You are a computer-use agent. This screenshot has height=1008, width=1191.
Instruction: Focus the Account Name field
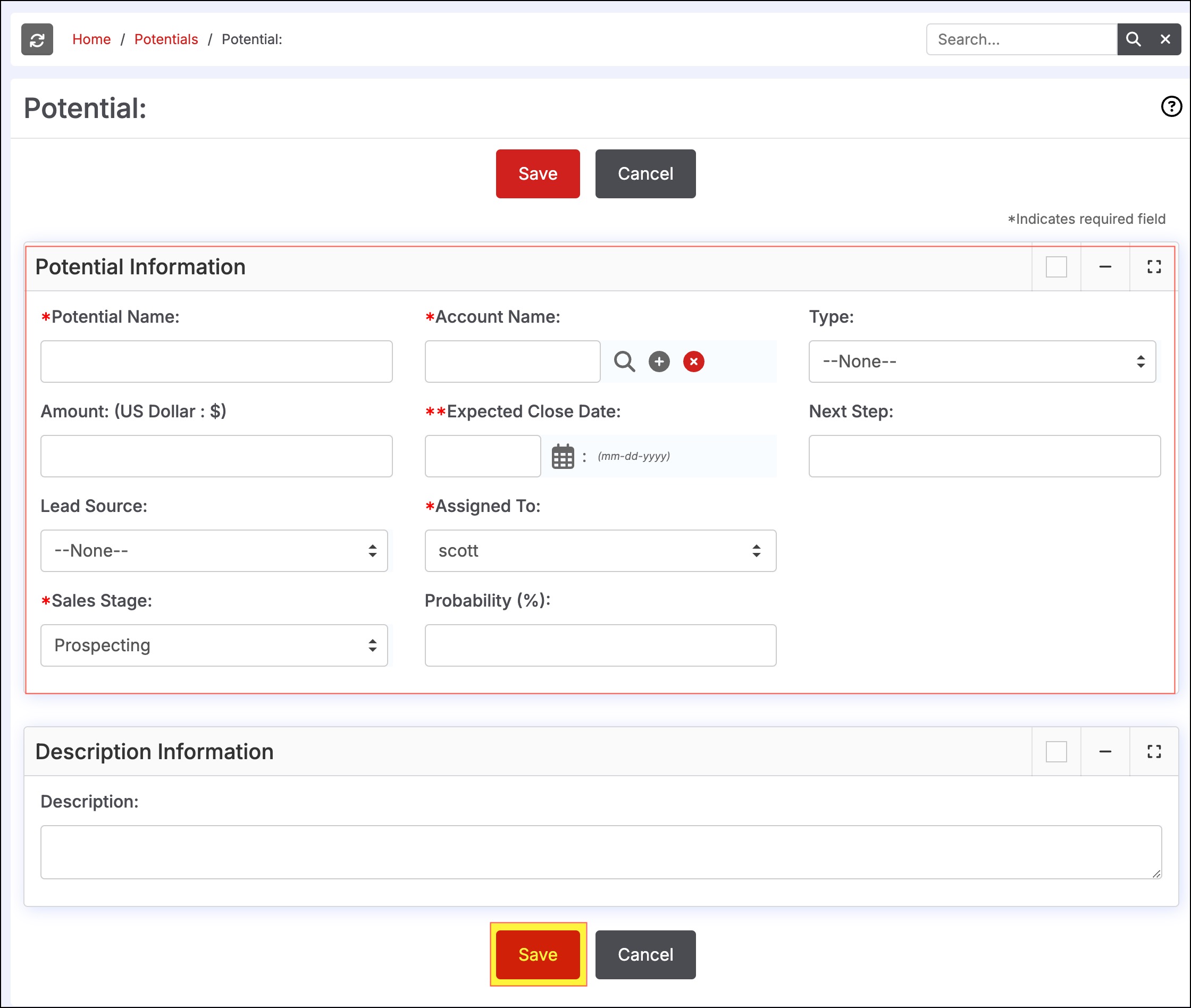click(512, 362)
